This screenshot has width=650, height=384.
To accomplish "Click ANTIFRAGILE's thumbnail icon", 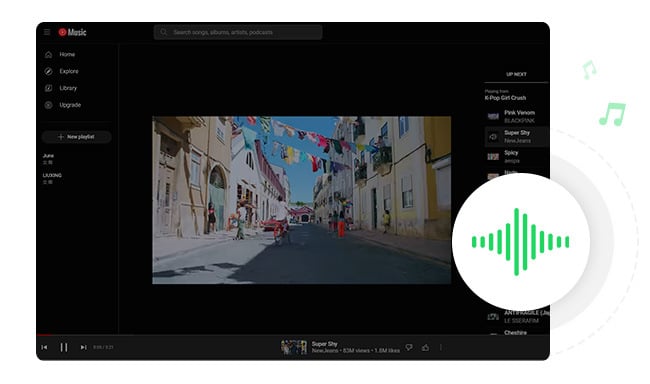I will coord(493,317).
